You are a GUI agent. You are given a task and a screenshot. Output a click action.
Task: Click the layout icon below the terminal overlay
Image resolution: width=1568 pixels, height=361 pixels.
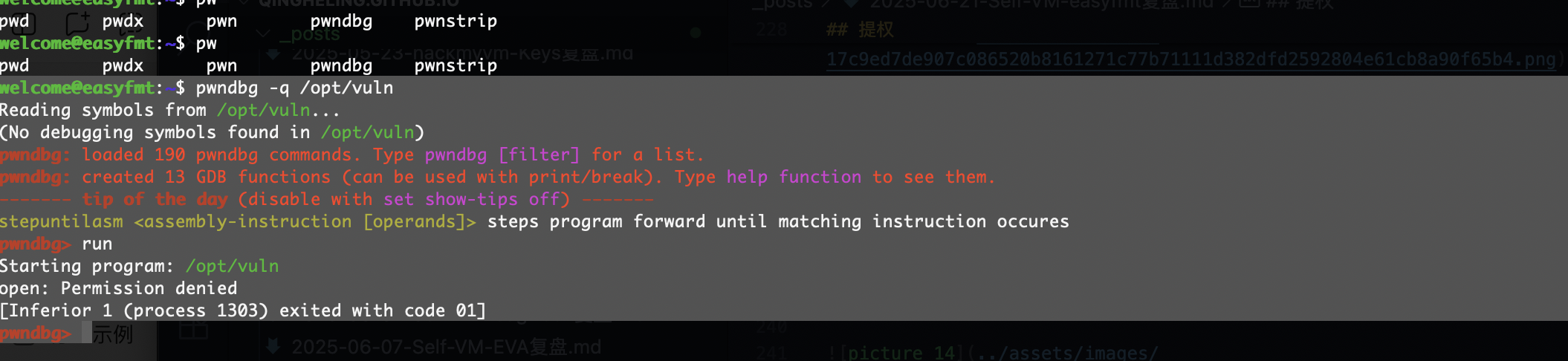(193, 331)
